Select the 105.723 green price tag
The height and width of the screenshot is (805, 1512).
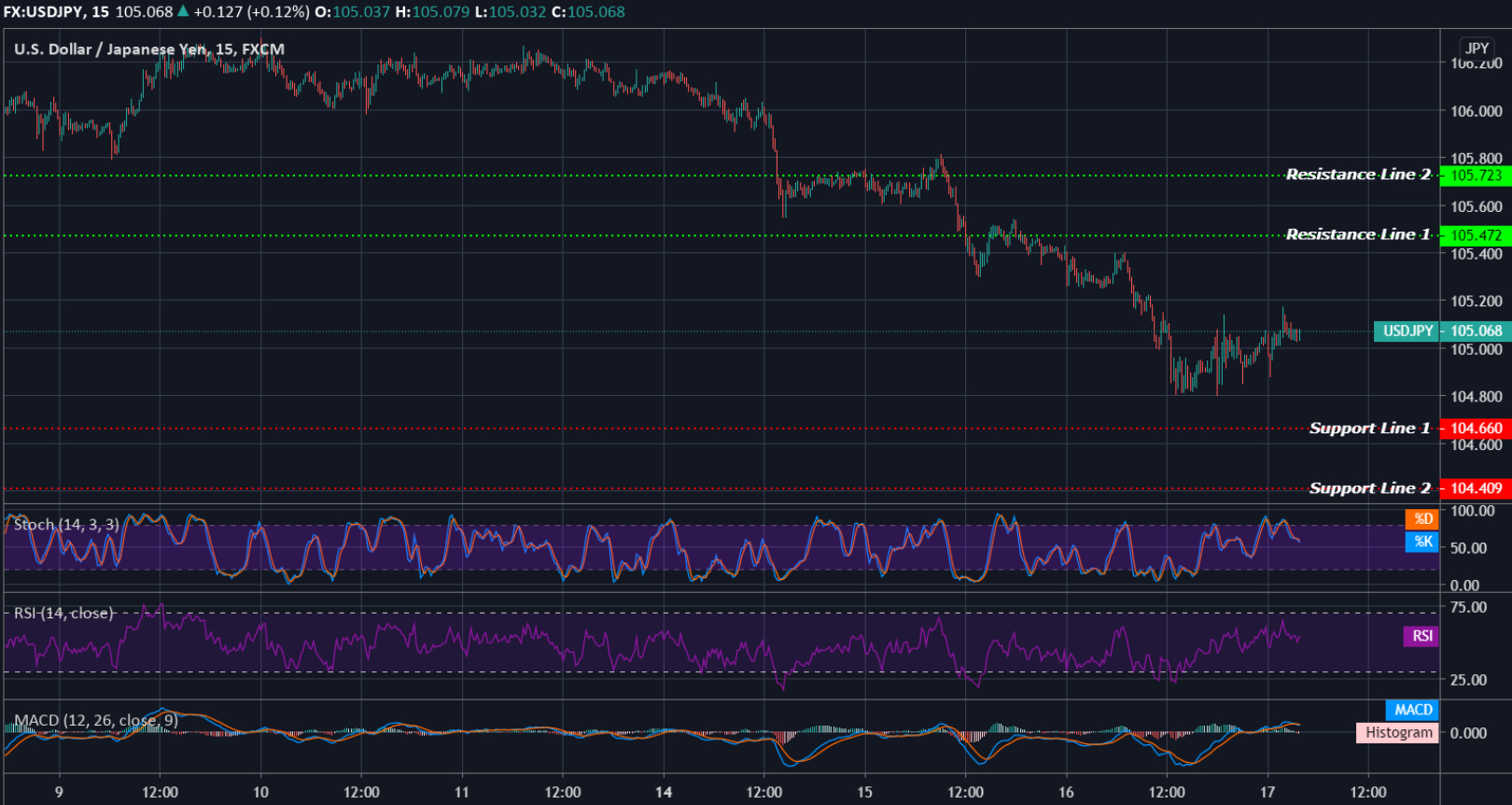click(1476, 176)
